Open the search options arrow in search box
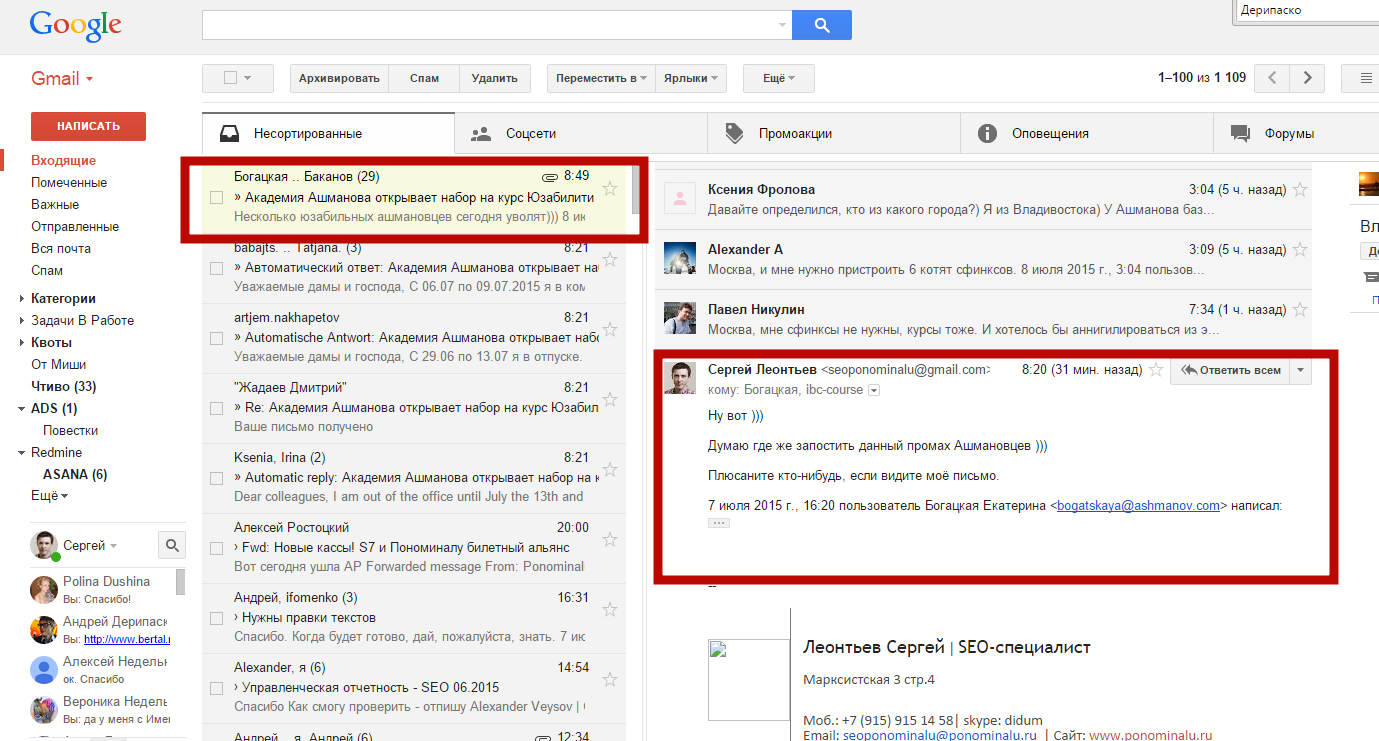Image resolution: width=1379 pixels, height=741 pixels. coord(782,25)
